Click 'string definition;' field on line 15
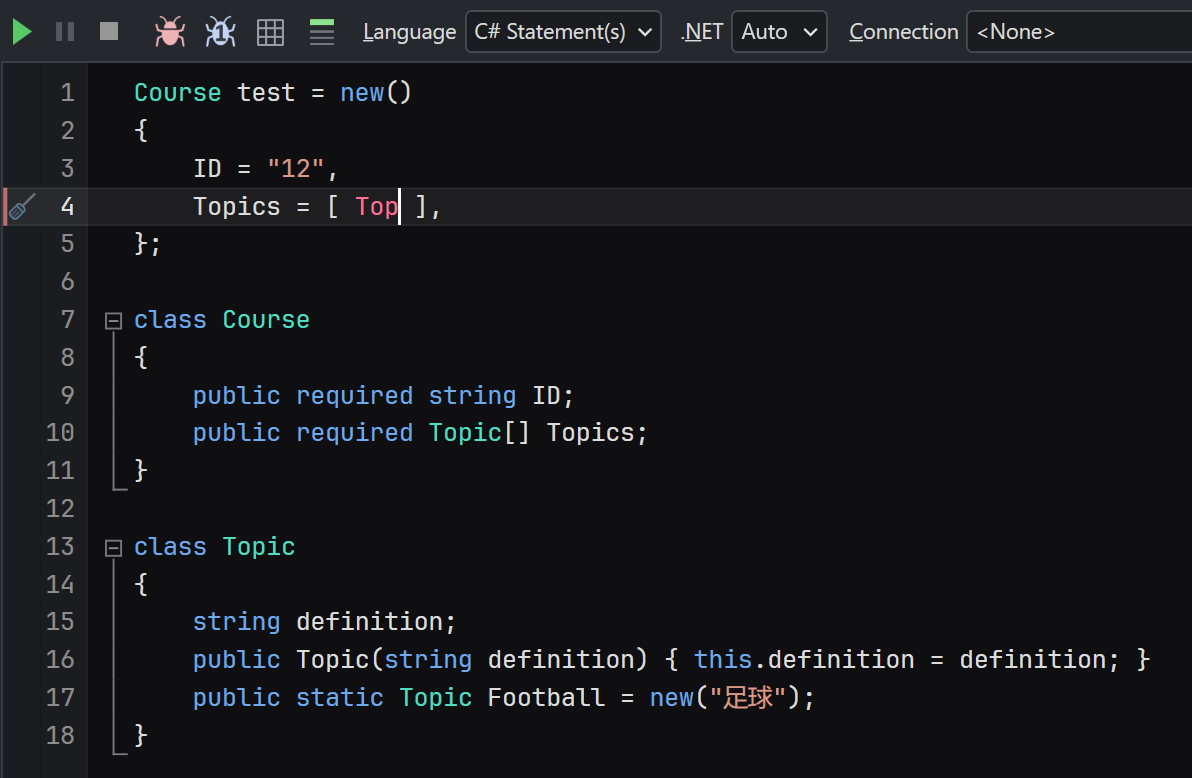Image resolution: width=1192 pixels, height=778 pixels. 324,622
